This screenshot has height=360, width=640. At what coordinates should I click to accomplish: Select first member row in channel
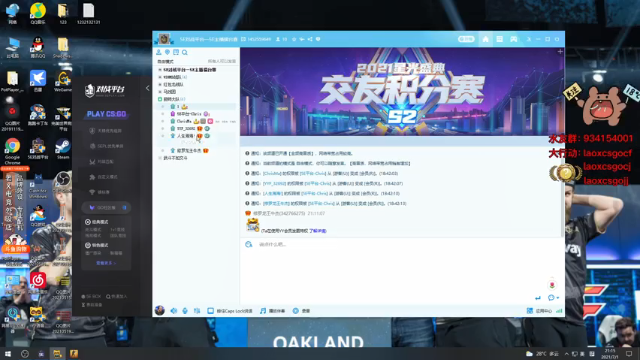pyautogui.click(x=197, y=107)
